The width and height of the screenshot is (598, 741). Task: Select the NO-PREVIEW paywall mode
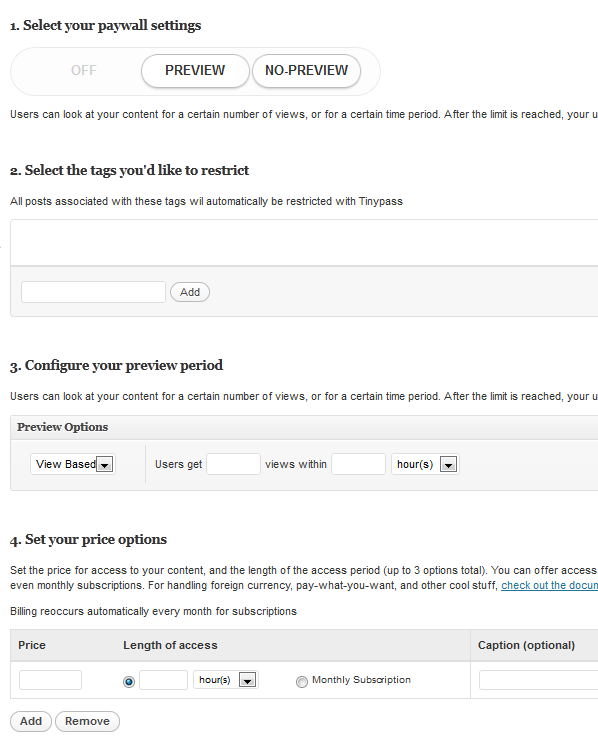tap(306, 70)
